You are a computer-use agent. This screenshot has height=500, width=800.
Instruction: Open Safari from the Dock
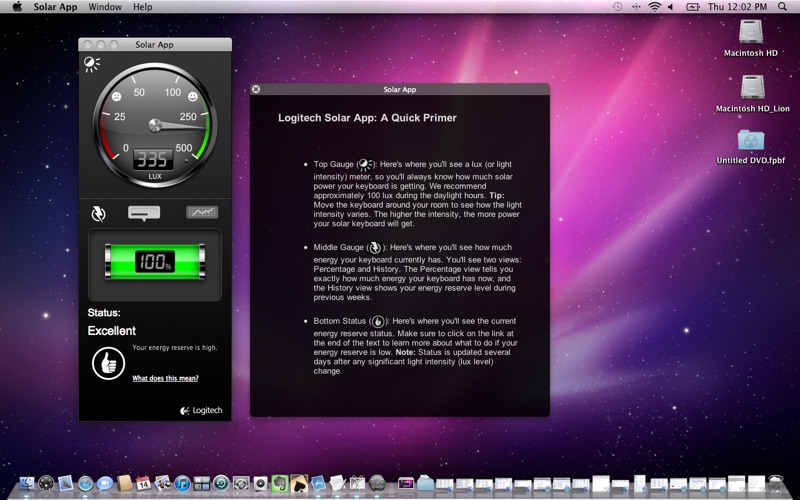(x=85, y=483)
